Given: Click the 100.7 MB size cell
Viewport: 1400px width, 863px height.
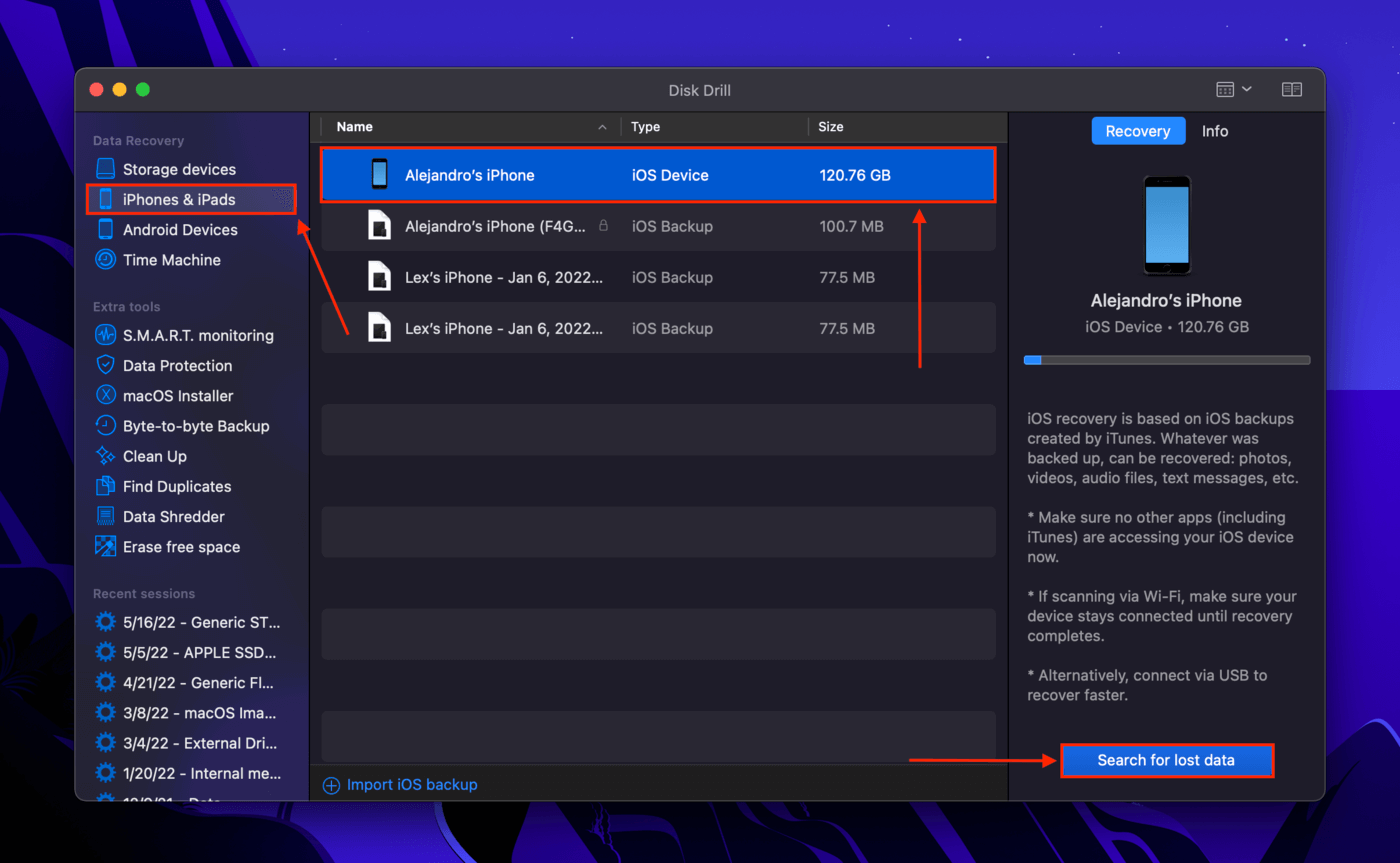Looking at the screenshot, I should tap(851, 226).
